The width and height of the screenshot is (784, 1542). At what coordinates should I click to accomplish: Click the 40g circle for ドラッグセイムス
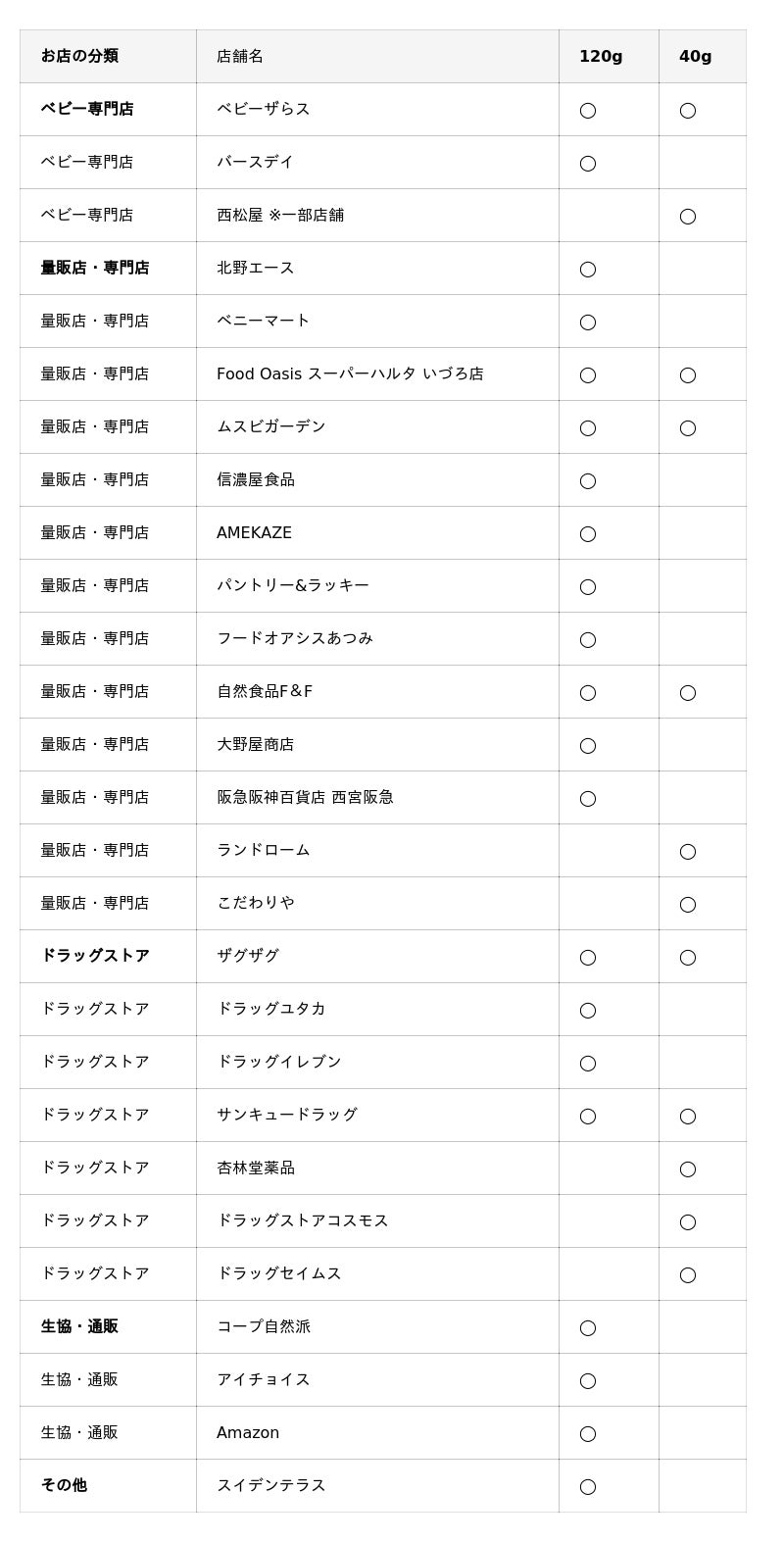[688, 1274]
